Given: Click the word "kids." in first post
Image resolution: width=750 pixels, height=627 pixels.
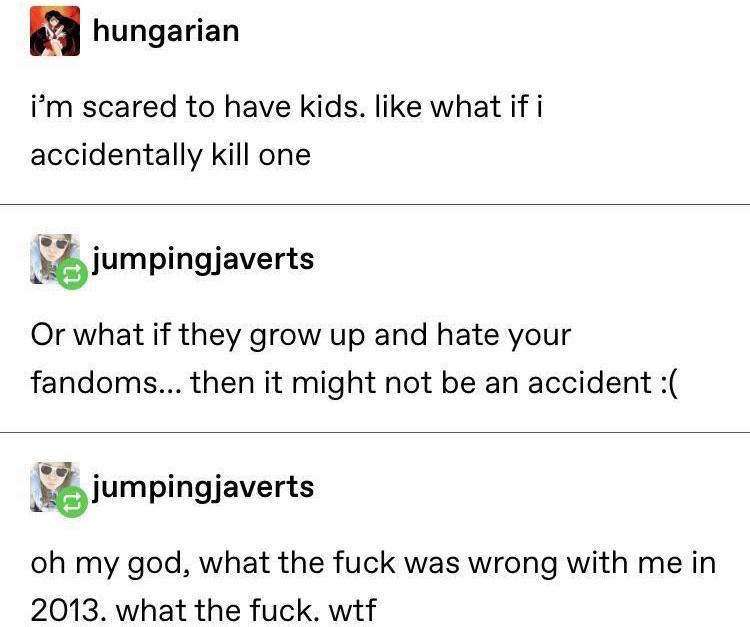Looking at the screenshot, I should tap(331, 106).
